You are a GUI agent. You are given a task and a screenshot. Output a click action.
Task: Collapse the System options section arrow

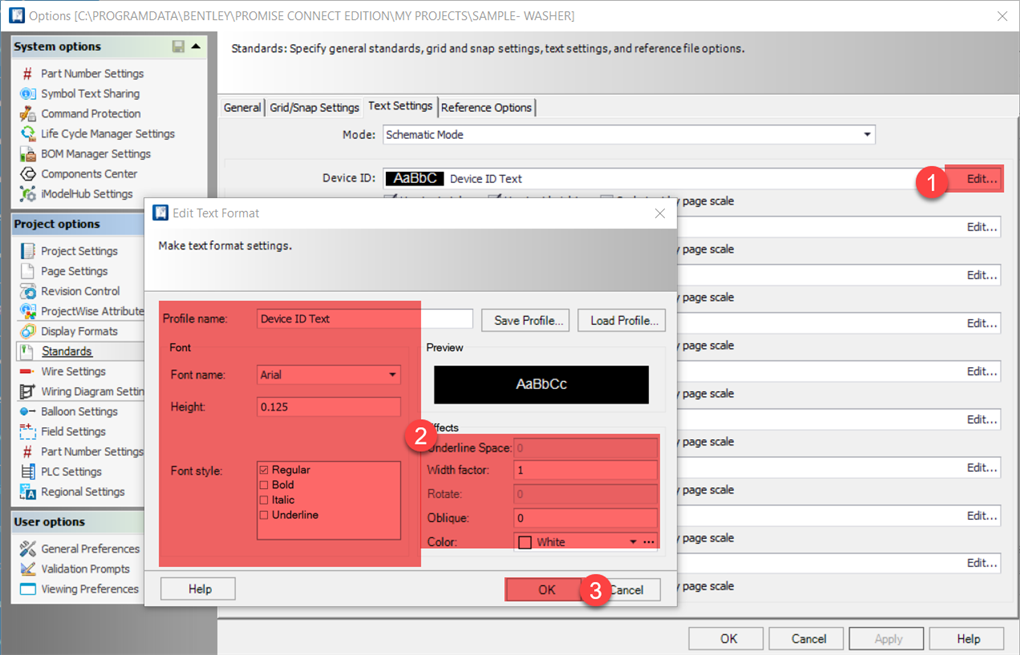coord(196,46)
